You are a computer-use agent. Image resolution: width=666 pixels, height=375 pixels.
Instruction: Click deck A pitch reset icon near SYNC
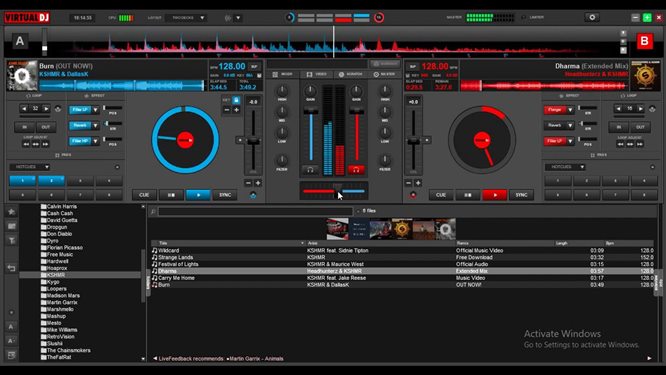tap(253, 195)
